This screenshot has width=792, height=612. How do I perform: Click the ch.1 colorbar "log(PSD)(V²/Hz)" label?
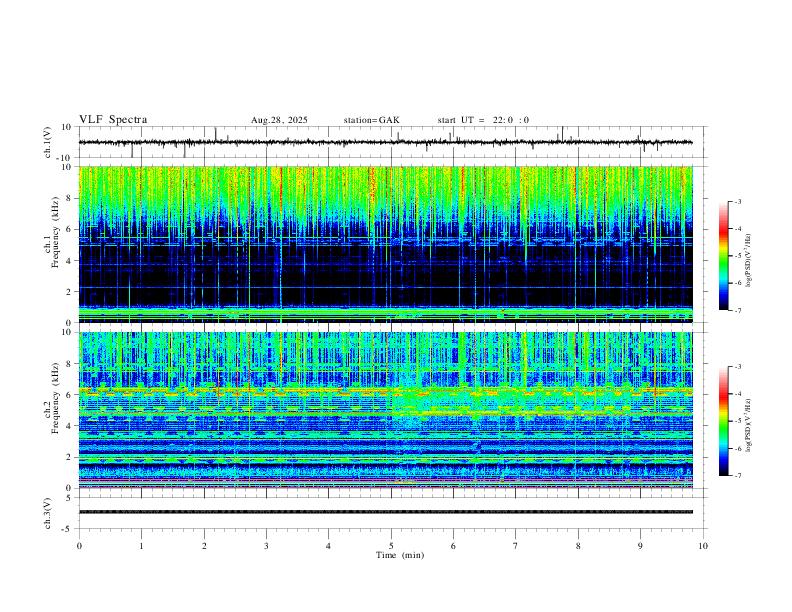click(x=749, y=261)
